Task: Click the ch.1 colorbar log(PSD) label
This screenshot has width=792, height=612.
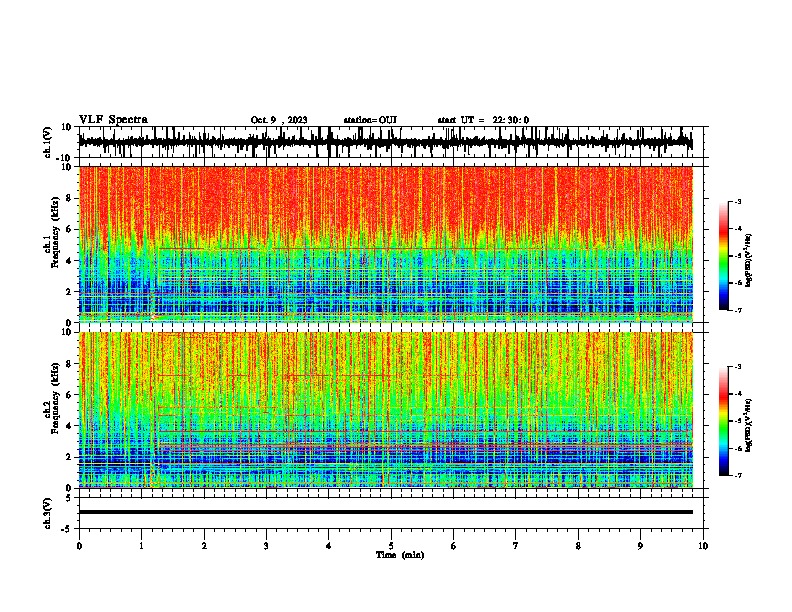Action: (x=748, y=260)
